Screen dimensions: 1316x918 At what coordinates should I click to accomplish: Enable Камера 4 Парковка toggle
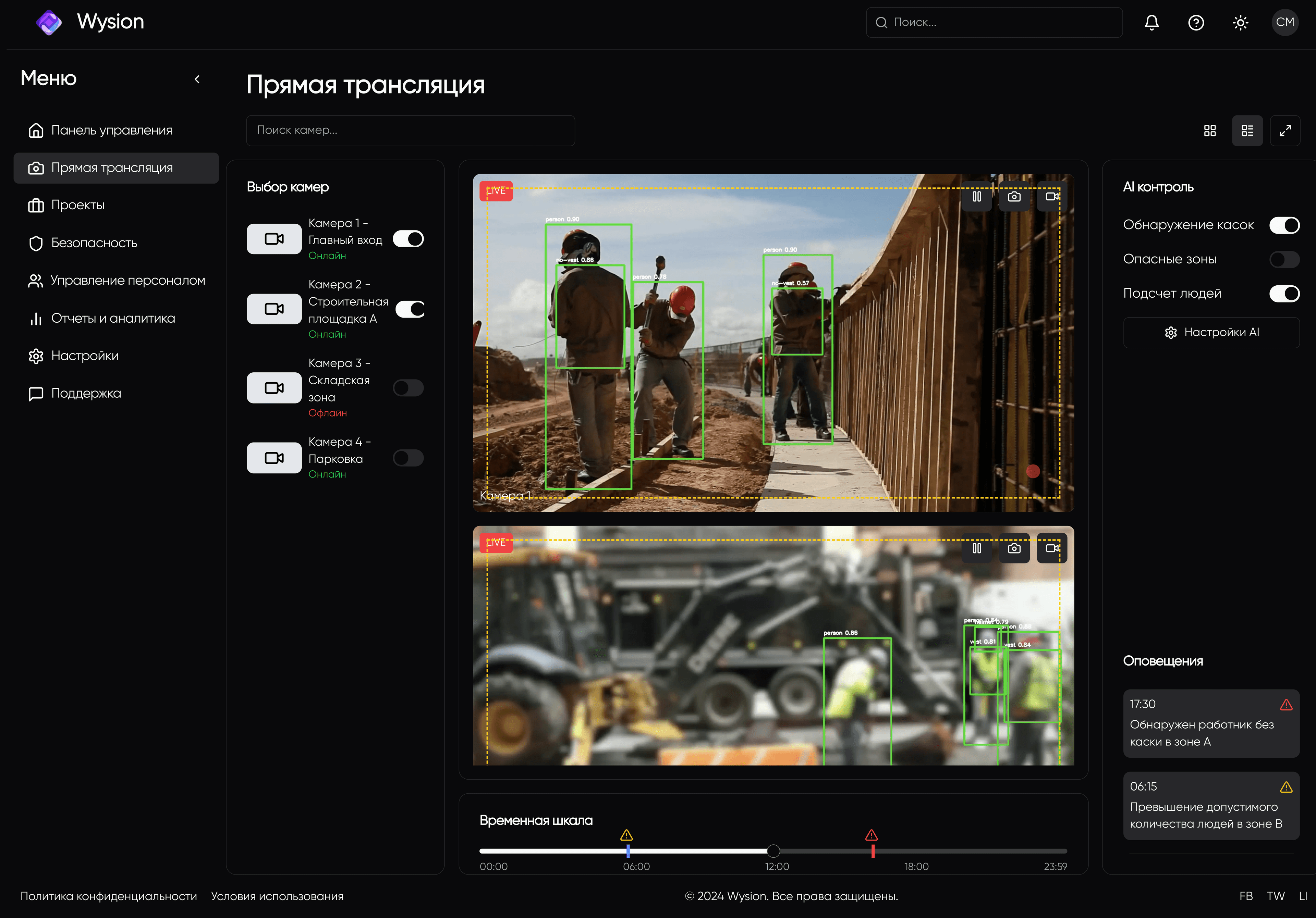tap(408, 458)
